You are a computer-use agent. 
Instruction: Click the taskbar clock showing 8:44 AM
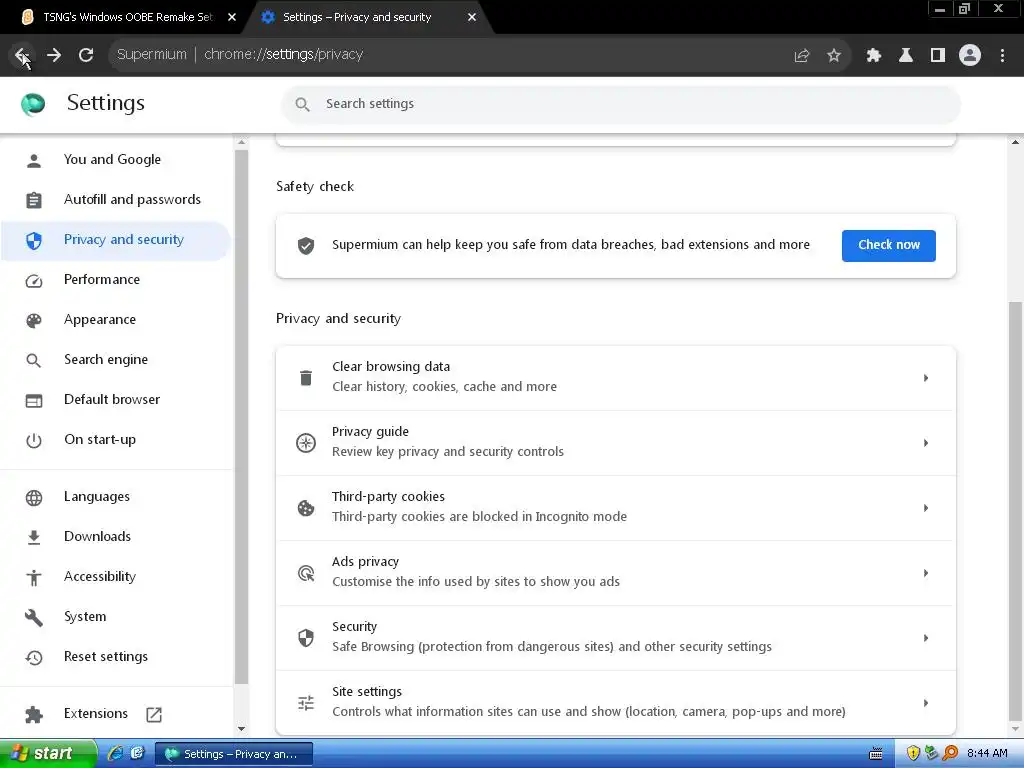[987, 754]
